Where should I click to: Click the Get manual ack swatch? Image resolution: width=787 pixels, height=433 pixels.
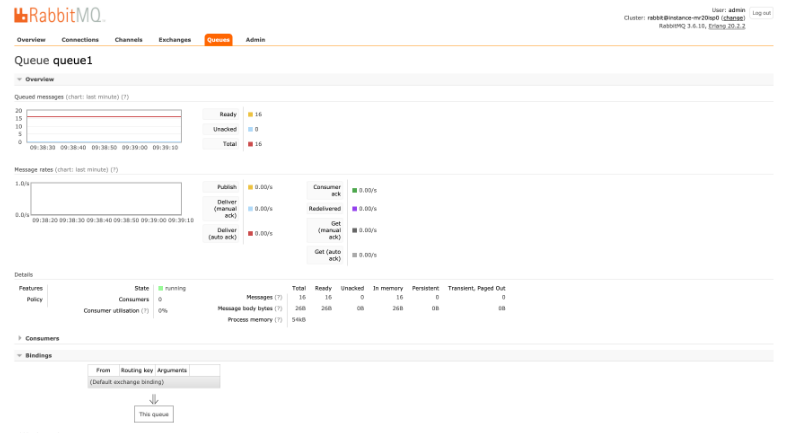[354, 230]
